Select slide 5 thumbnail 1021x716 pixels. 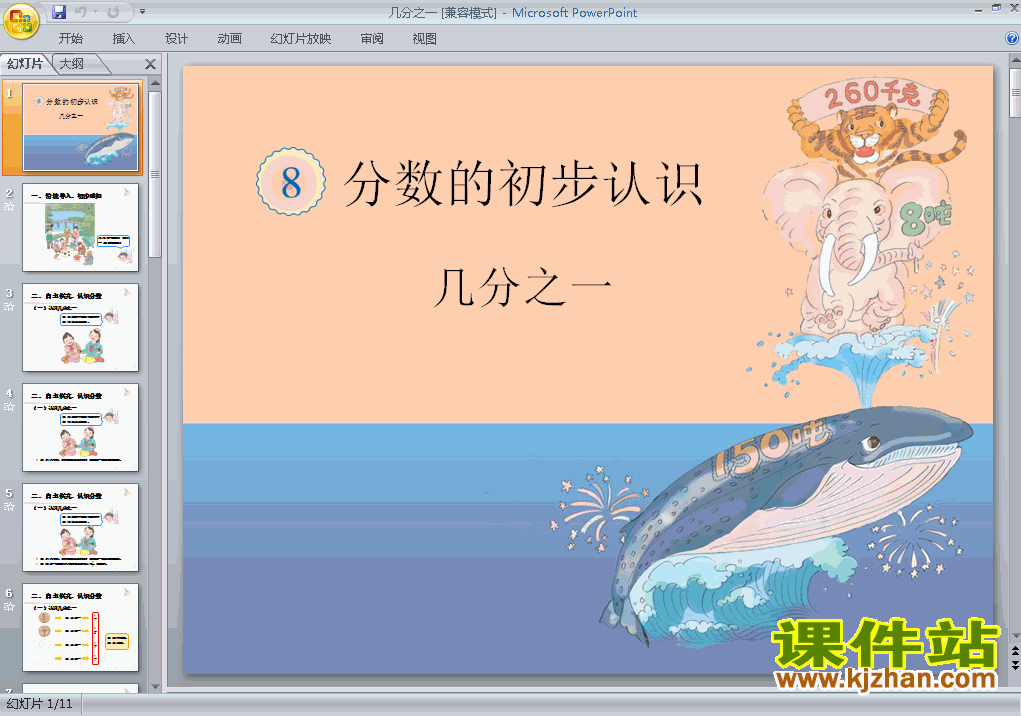pos(80,527)
